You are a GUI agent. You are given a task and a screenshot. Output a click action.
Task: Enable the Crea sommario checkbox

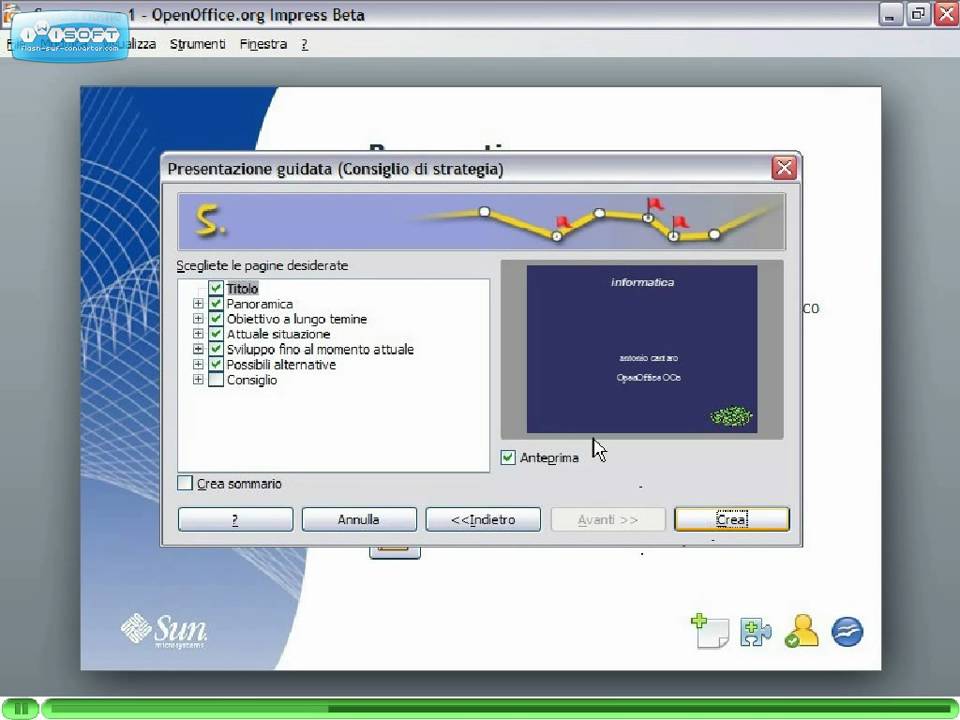[x=185, y=483]
